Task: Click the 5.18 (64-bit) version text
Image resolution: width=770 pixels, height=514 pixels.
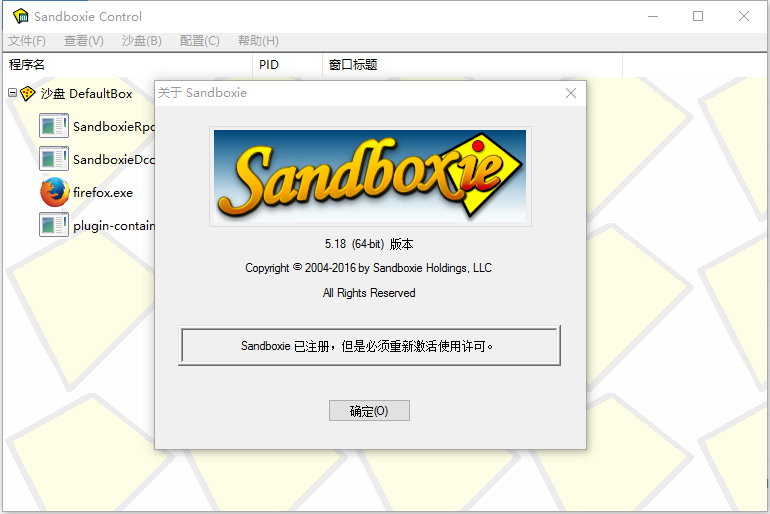Action: [369, 244]
